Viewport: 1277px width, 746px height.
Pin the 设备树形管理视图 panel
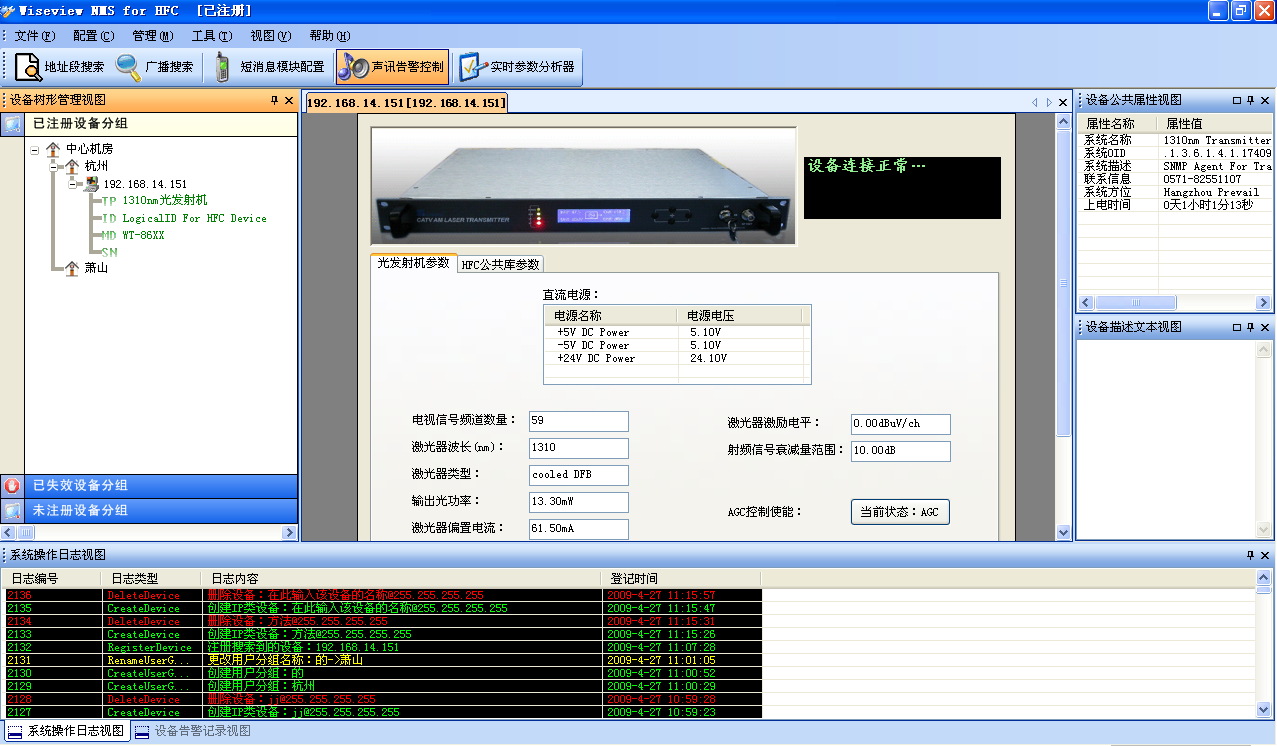pos(274,100)
